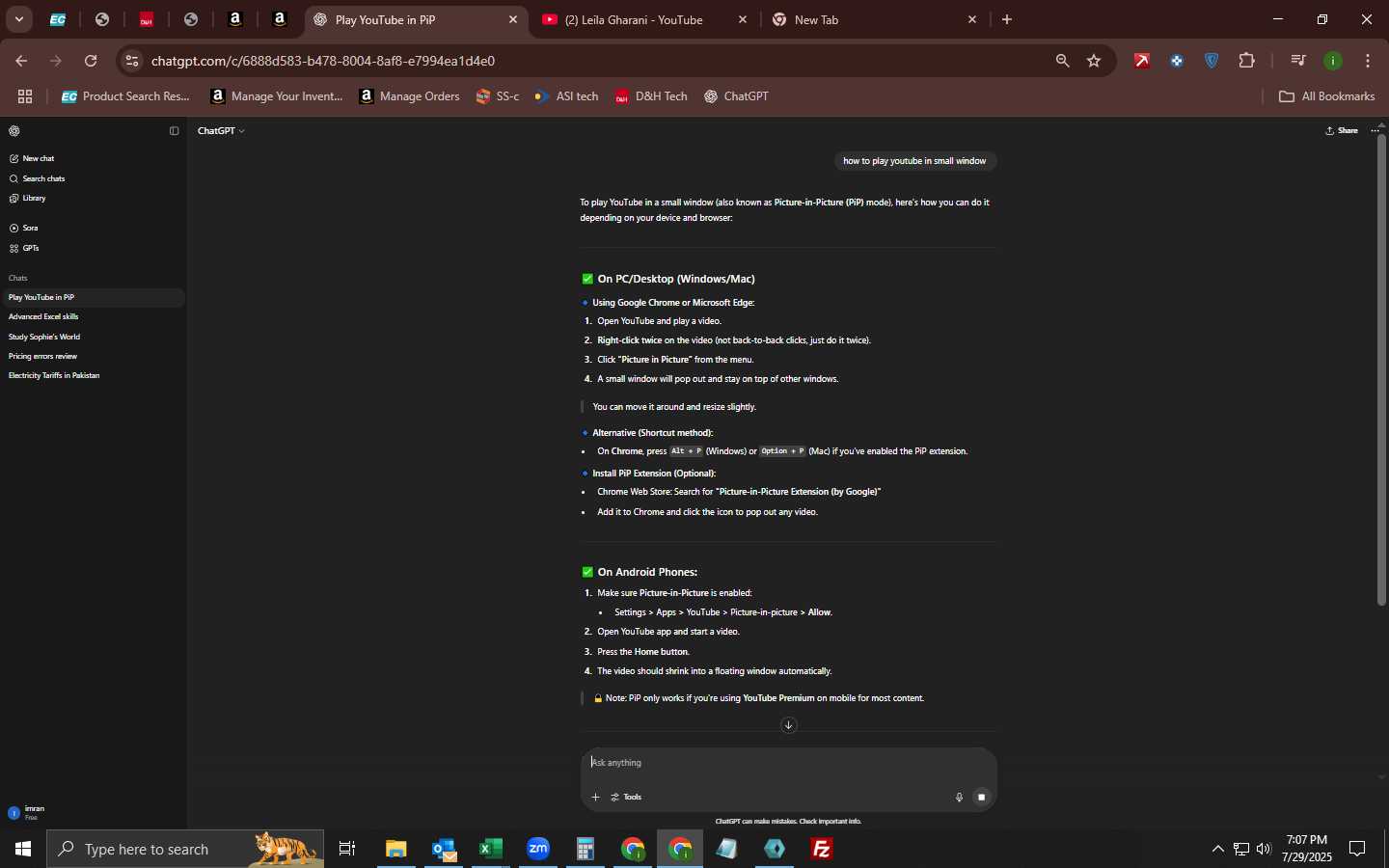Share this conversation

click(x=1342, y=131)
